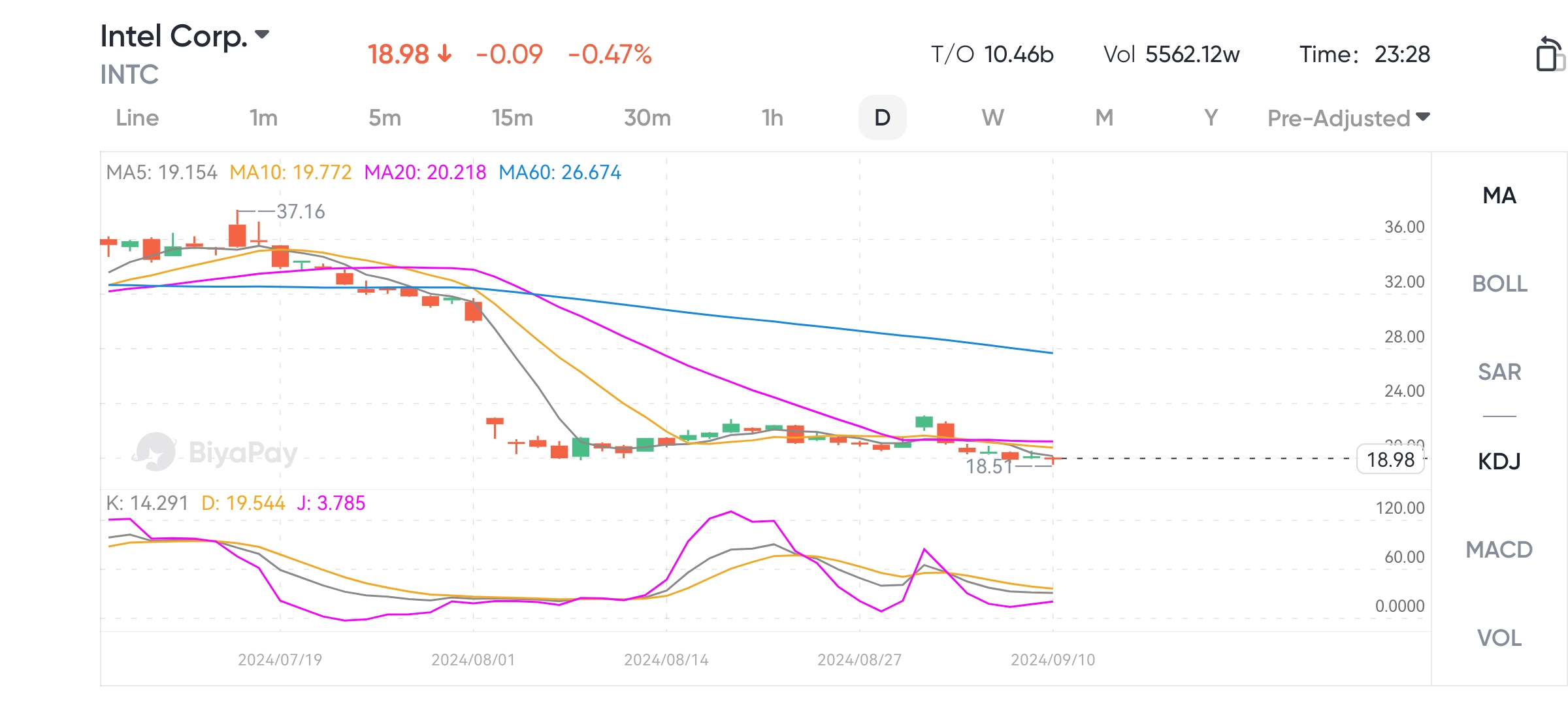The height and width of the screenshot is (706, 1568).
Task: Select the W weekly timeframe
Action: click(992, 118)
